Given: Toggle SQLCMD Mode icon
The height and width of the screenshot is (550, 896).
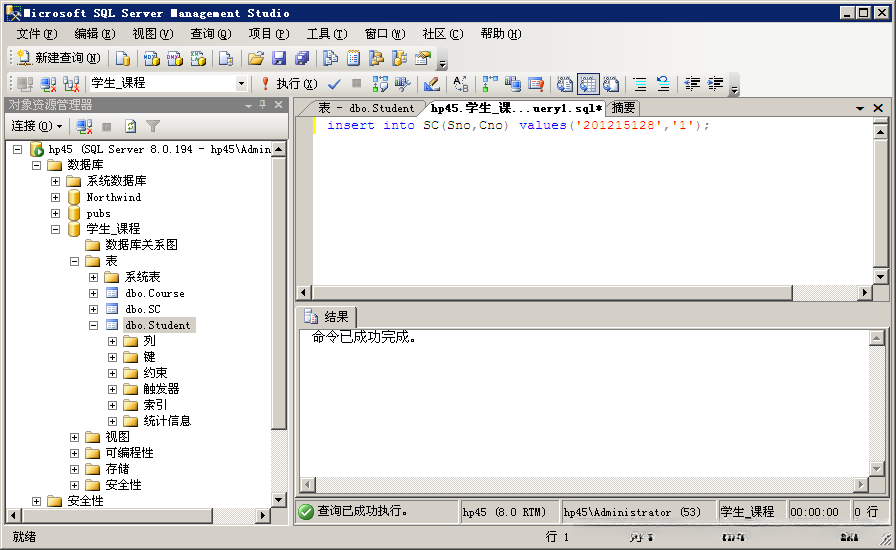Looking at the screenshot, I should (536, 84).
